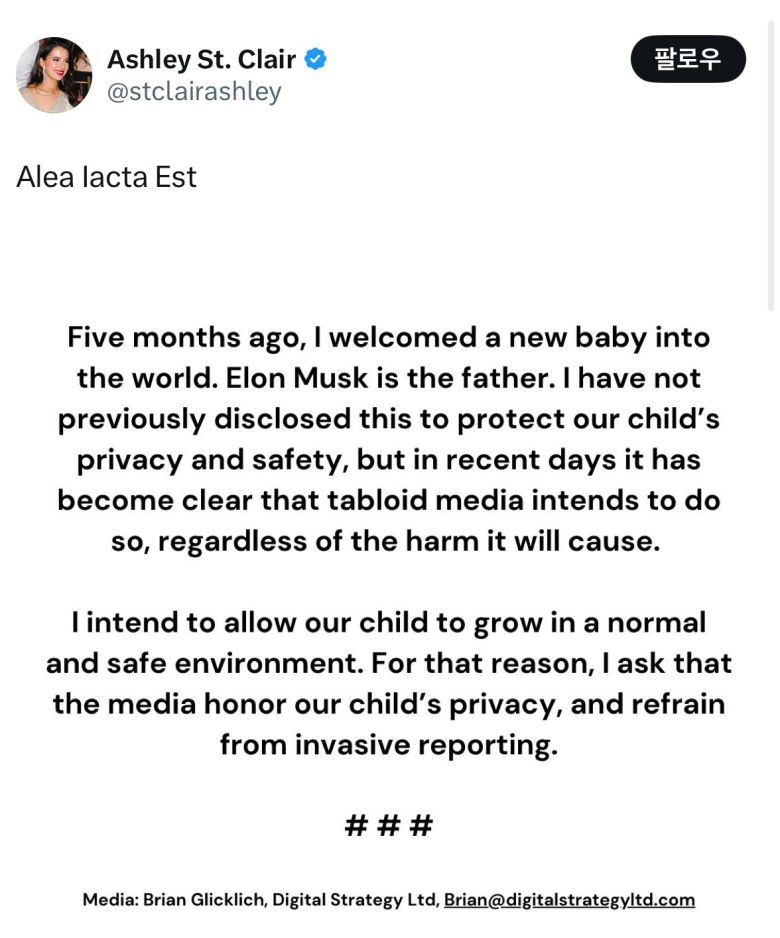Click "the media honor our child's privacy" line
Image resolution: width=780 pixels, height=938 pixels.
click(388, 703)
